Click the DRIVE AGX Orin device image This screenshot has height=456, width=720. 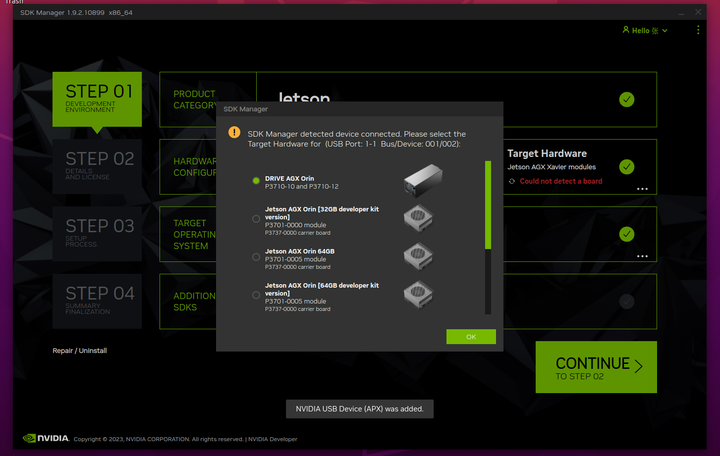point(423,180)
